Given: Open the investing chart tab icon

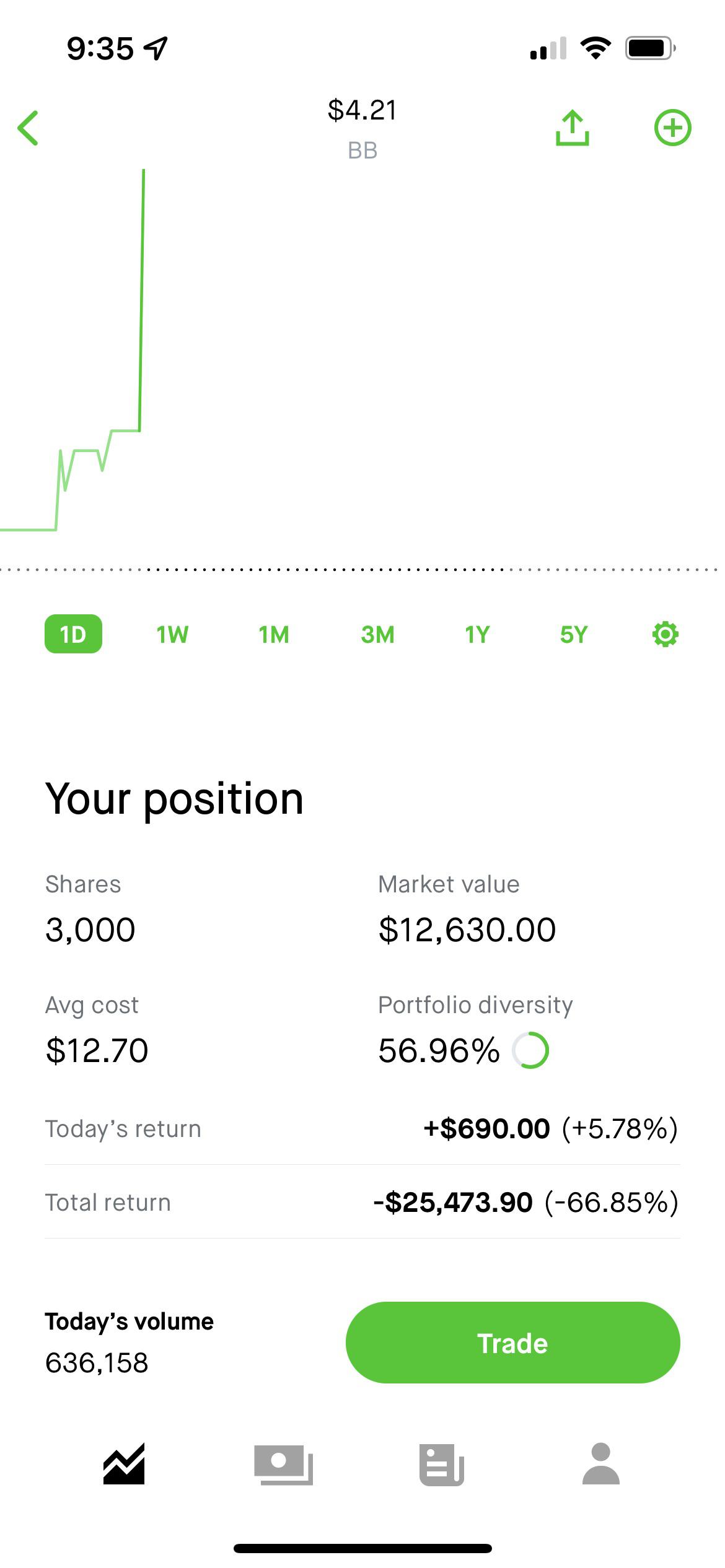Looking at the screenshot, I should pos(124,1464).
